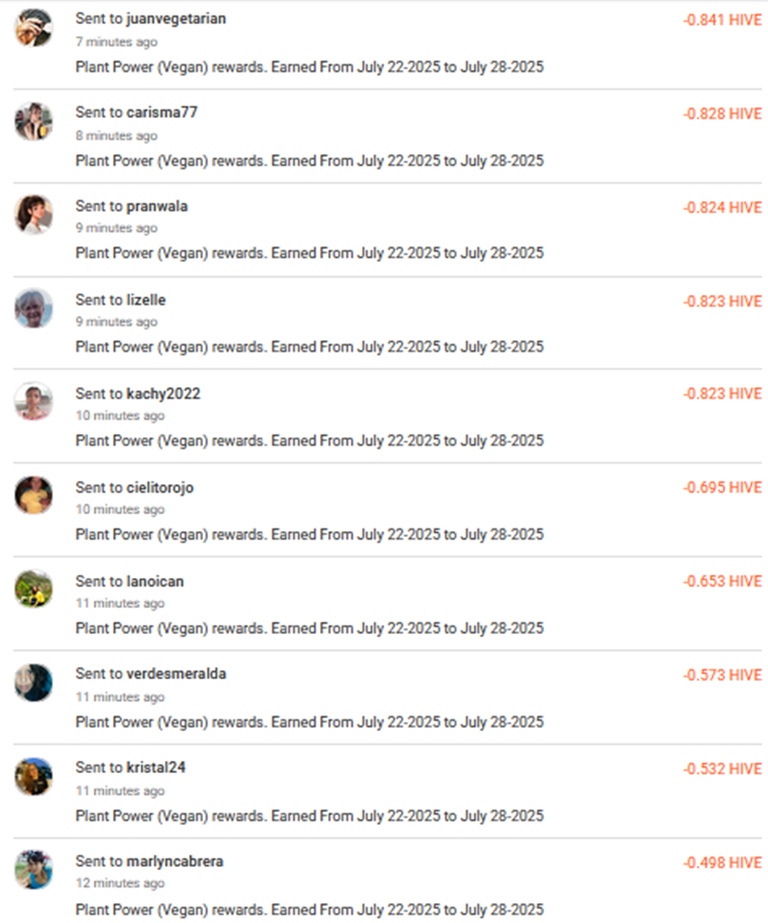Select the -0.498 HIVE transfer amount
Screen dimensions: 768x923
click(x=722, y=863)
